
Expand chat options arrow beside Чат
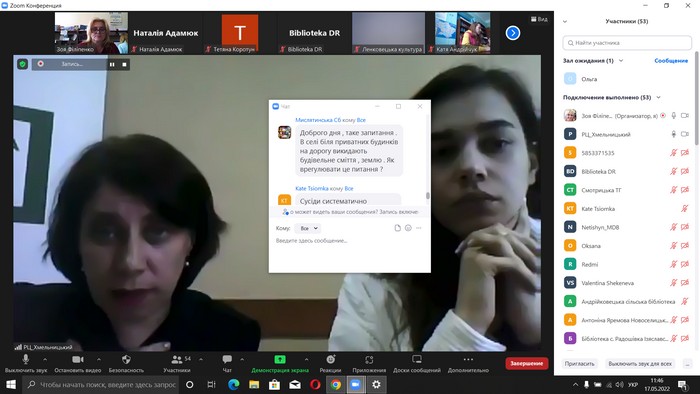pos(242,359)
